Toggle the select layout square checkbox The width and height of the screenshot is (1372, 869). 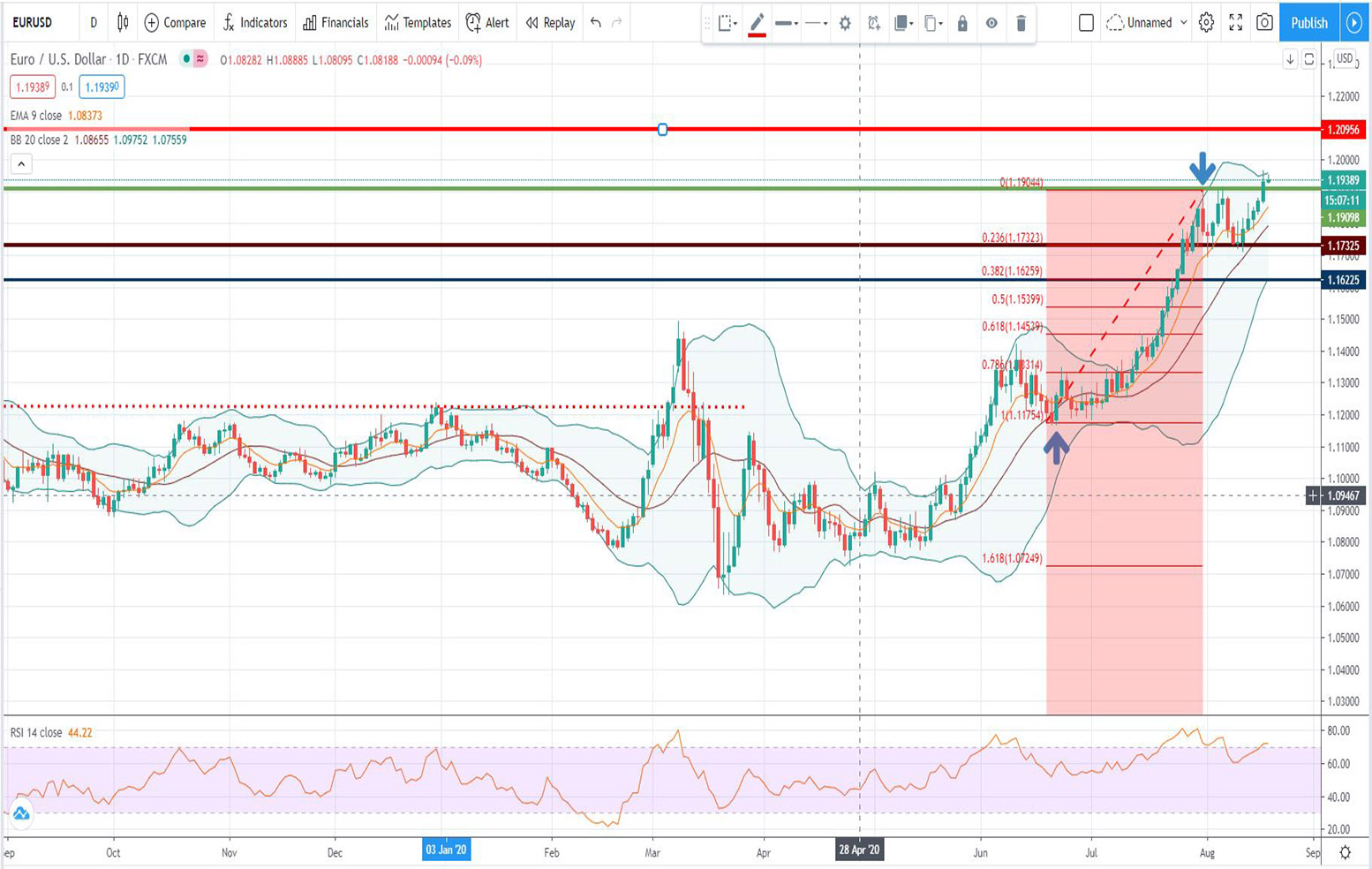pyautogui.click(x=1086, y=23)
